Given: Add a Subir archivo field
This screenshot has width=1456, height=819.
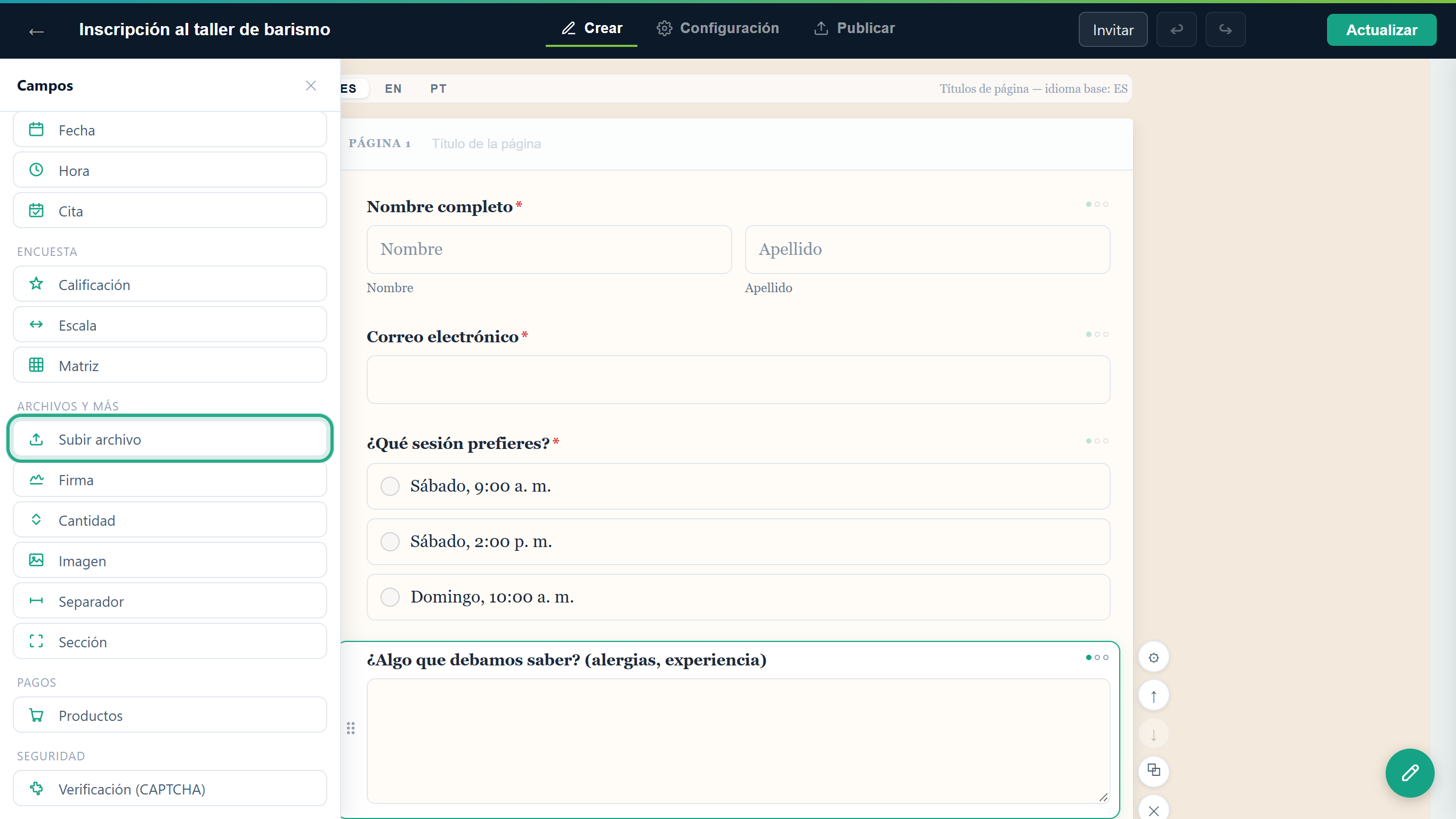Looking at the screenshot, I should point(170,439).
